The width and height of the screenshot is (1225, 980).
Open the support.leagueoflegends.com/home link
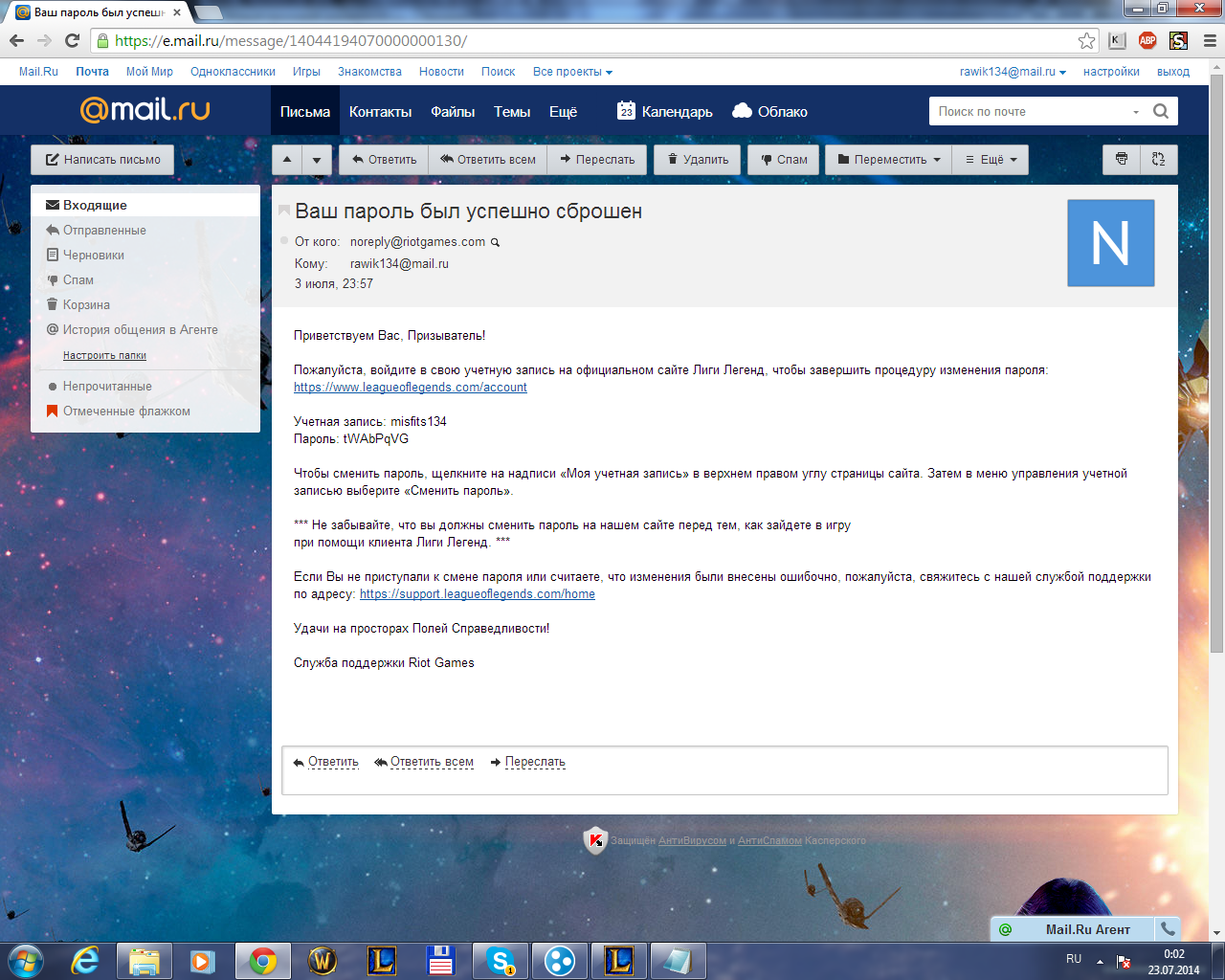pos(478,594)
